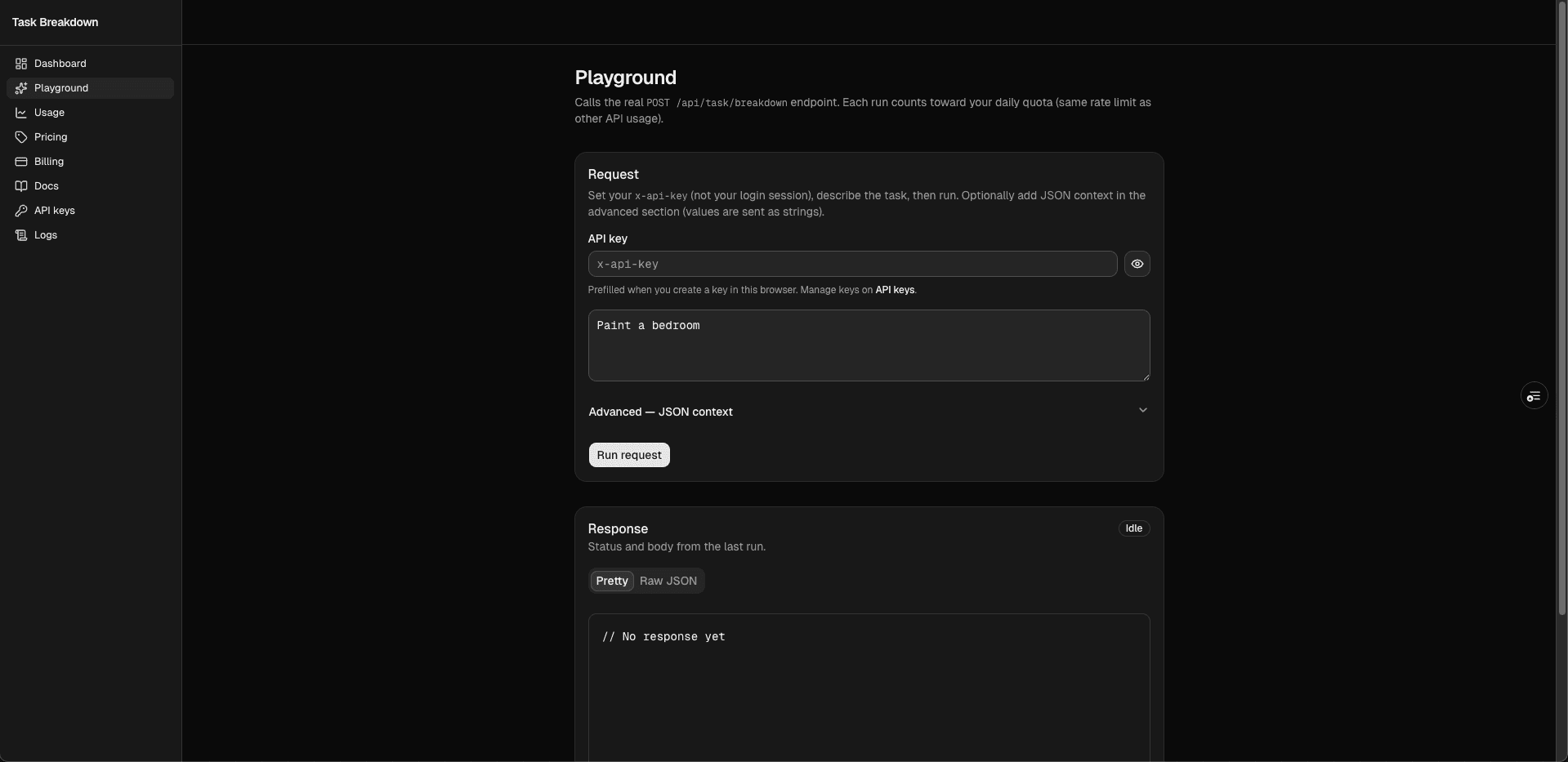The height and width of the screenshot is (762, 1568).
Task: Open the Dashboard page from sidebar
Action: pos(60,63)
